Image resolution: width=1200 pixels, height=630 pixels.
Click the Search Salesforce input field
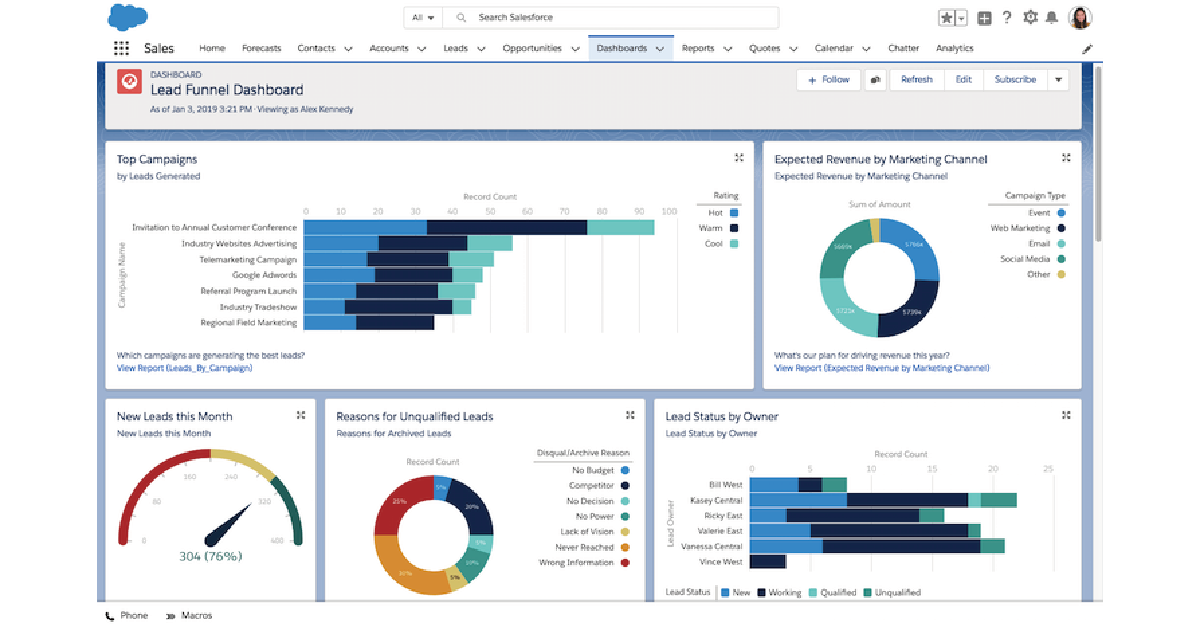point(611,18)
